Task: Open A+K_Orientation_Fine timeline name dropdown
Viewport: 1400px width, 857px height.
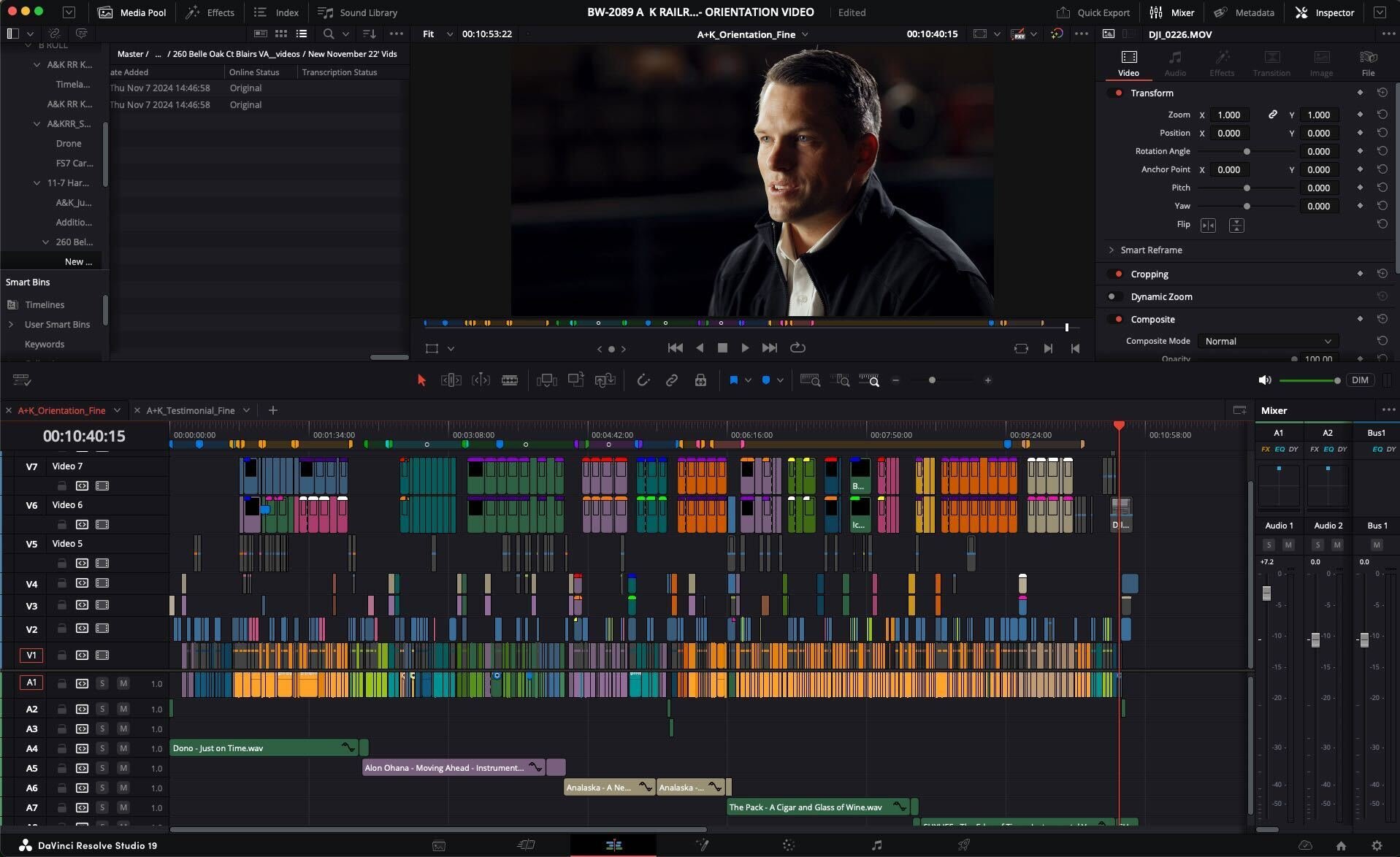Action: pos(805,34)
